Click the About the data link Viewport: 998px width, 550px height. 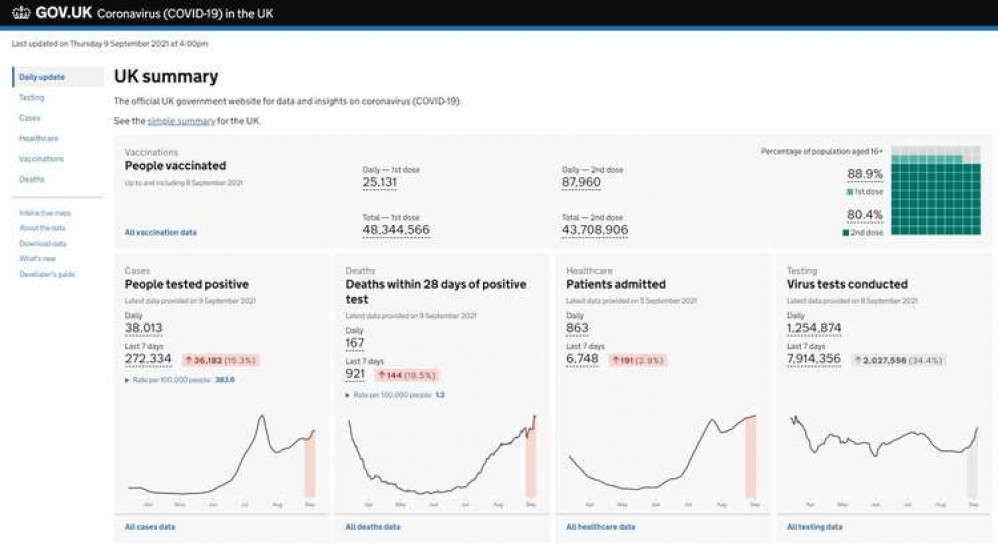click(x=42, y=228)
